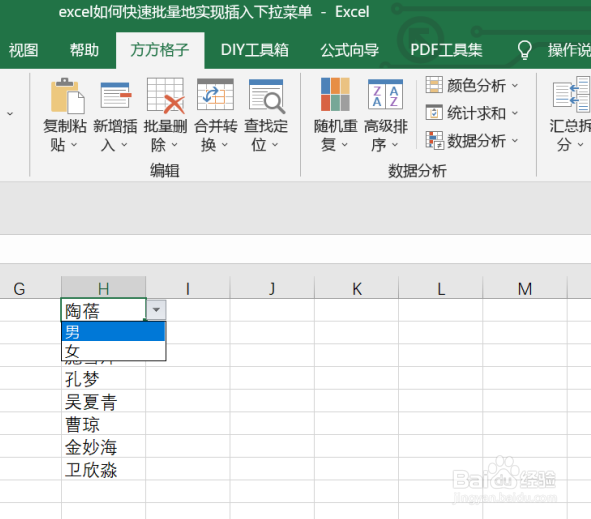This screenshot has width=591, height=519.
Task: Expand the 复制粘贴 dropdown arrow
Action: pyautogui.click(x=74, y=145)
